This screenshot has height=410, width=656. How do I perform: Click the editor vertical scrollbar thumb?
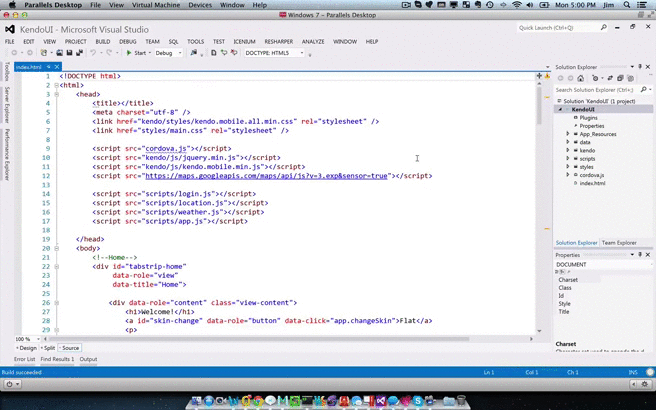[x=539, y=105]
